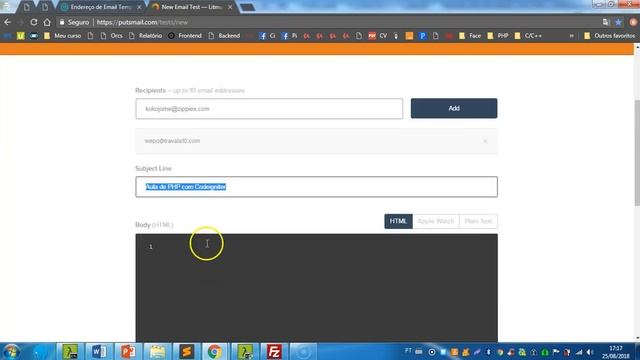Image resolution: width=640 pixels, height=360 pixels.
Task: Open the Windows Start menu
Action: [11, 351]
